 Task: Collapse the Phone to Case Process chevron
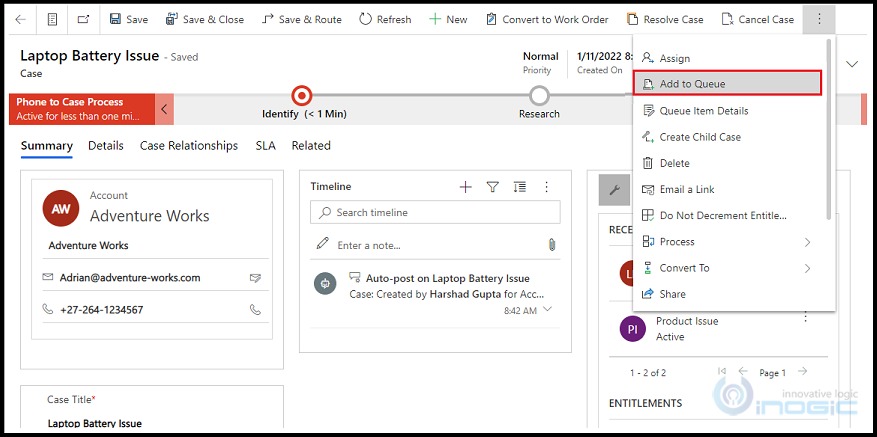[164, 109]
